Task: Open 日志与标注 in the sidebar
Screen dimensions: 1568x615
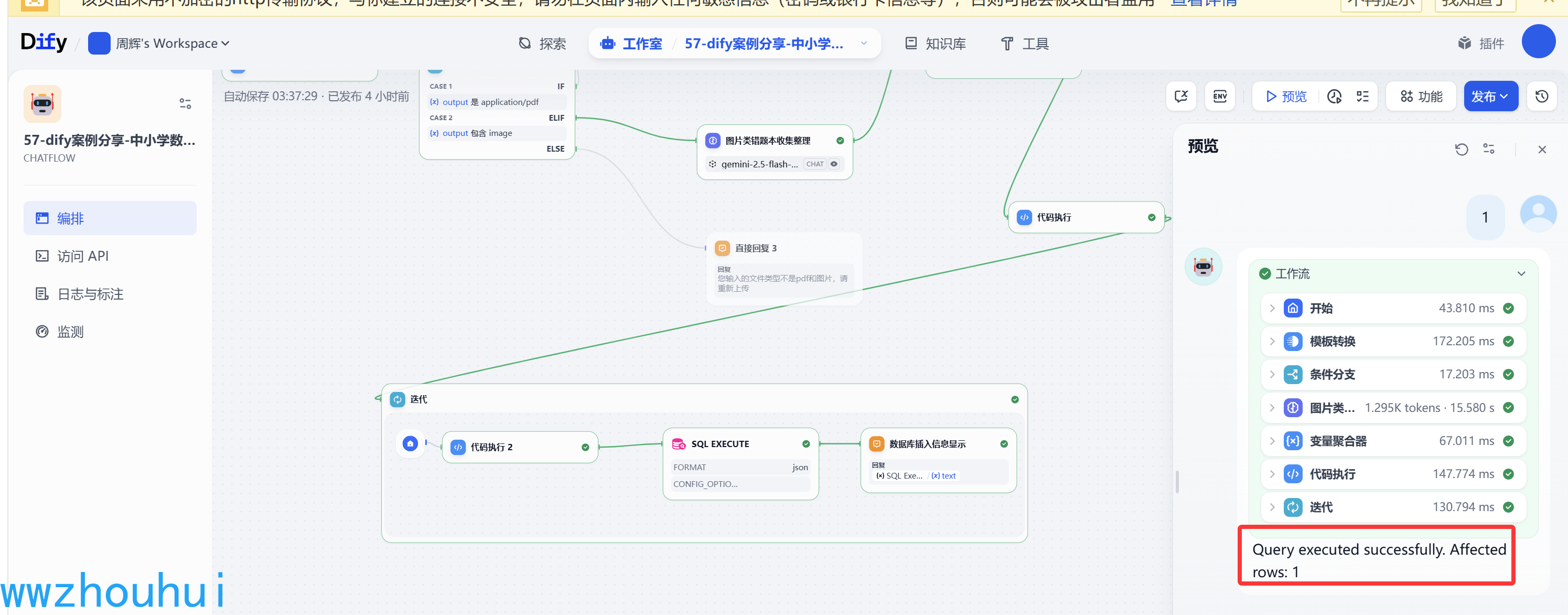Action: point(90,294)
